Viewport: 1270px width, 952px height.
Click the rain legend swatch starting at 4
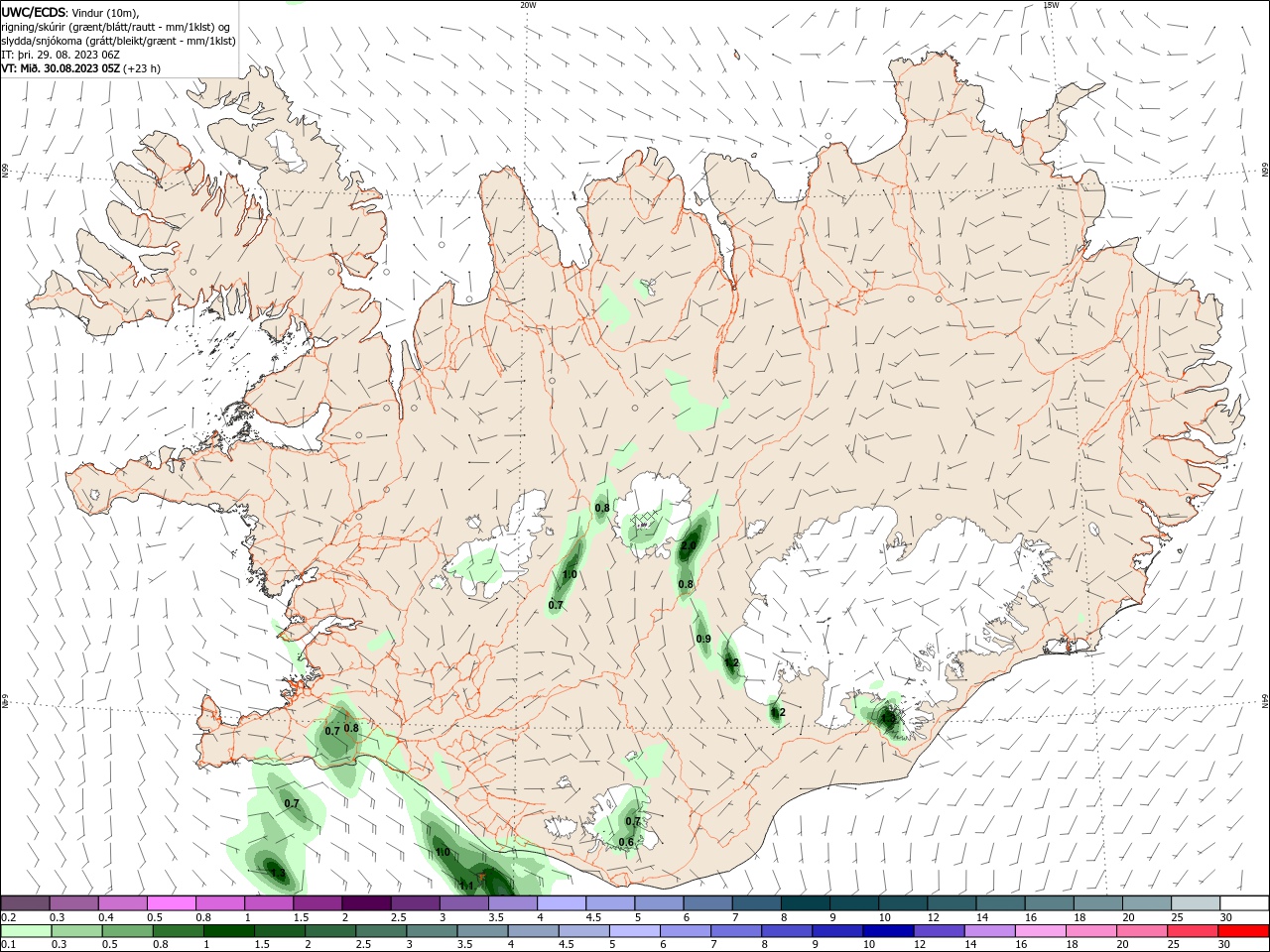[534, 931]
